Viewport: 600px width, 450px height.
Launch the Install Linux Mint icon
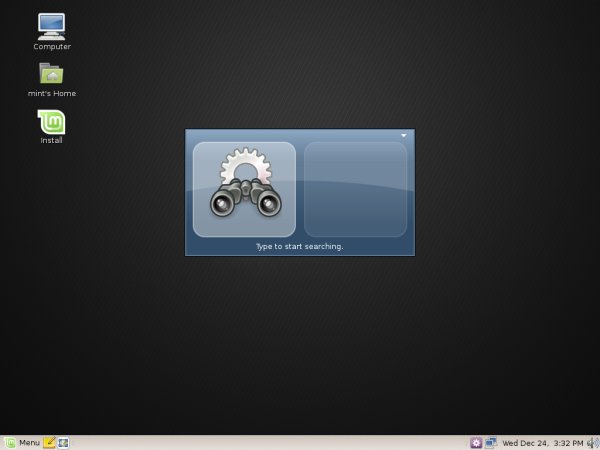52,121
